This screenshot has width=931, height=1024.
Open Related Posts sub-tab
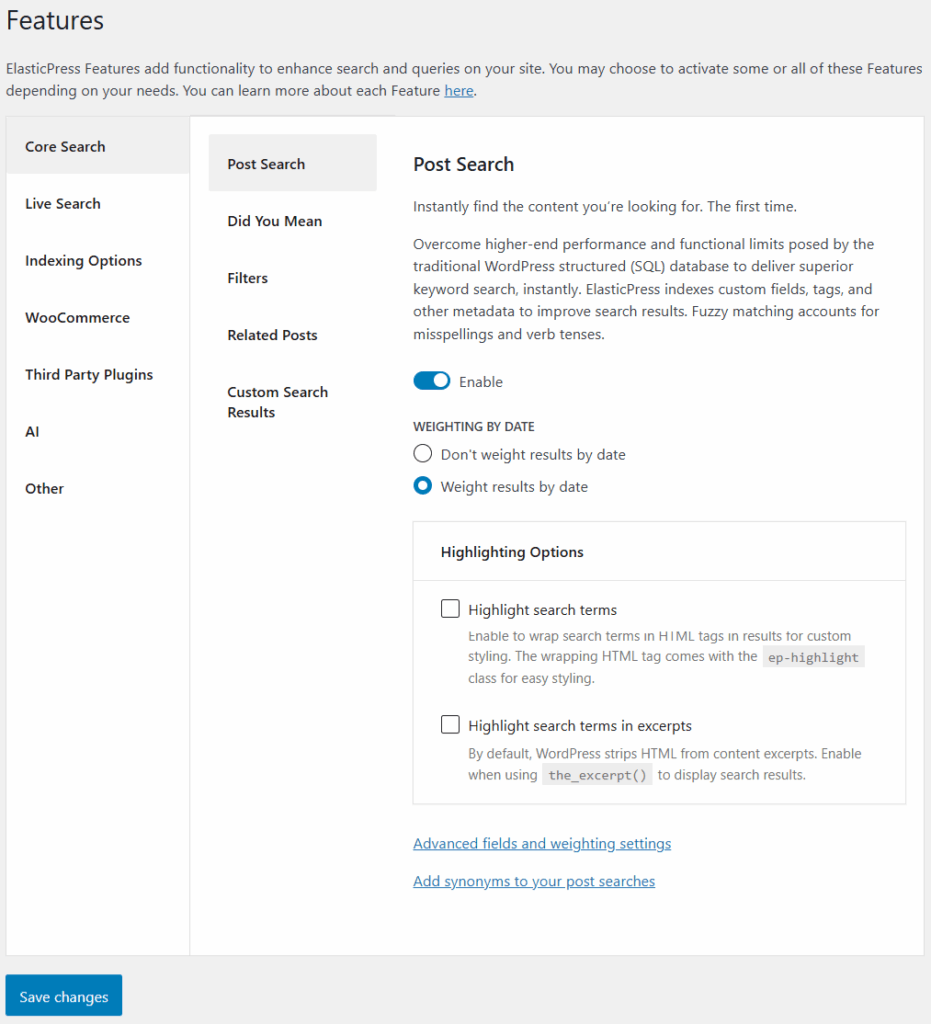tap(273, 335)
